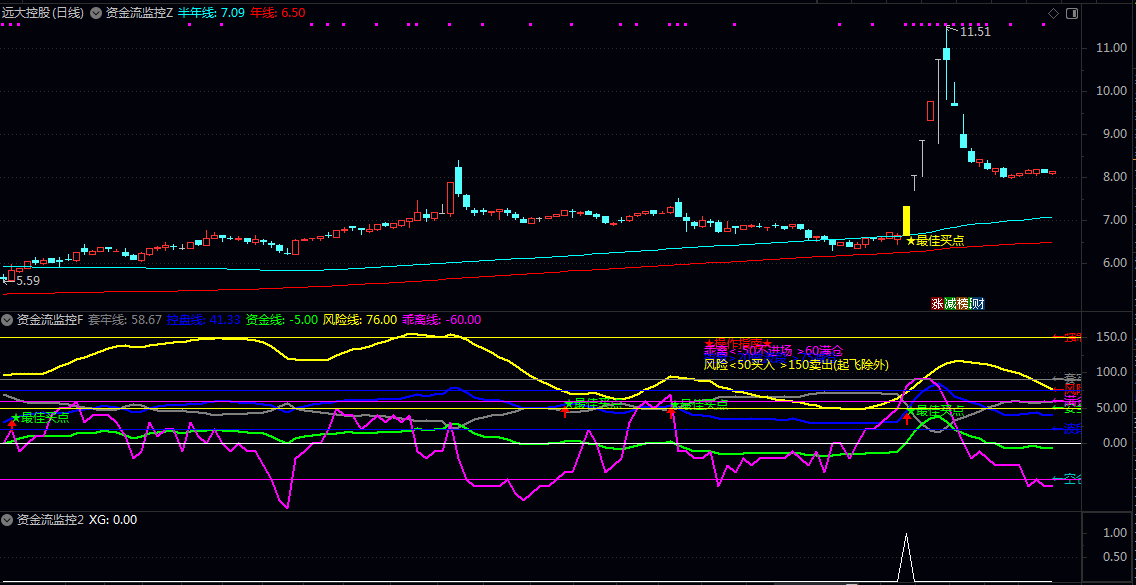The width and height of the screenshot is (1136, 585).
Task: Click the 财 tag below the main chart
Action: (976, 303)
